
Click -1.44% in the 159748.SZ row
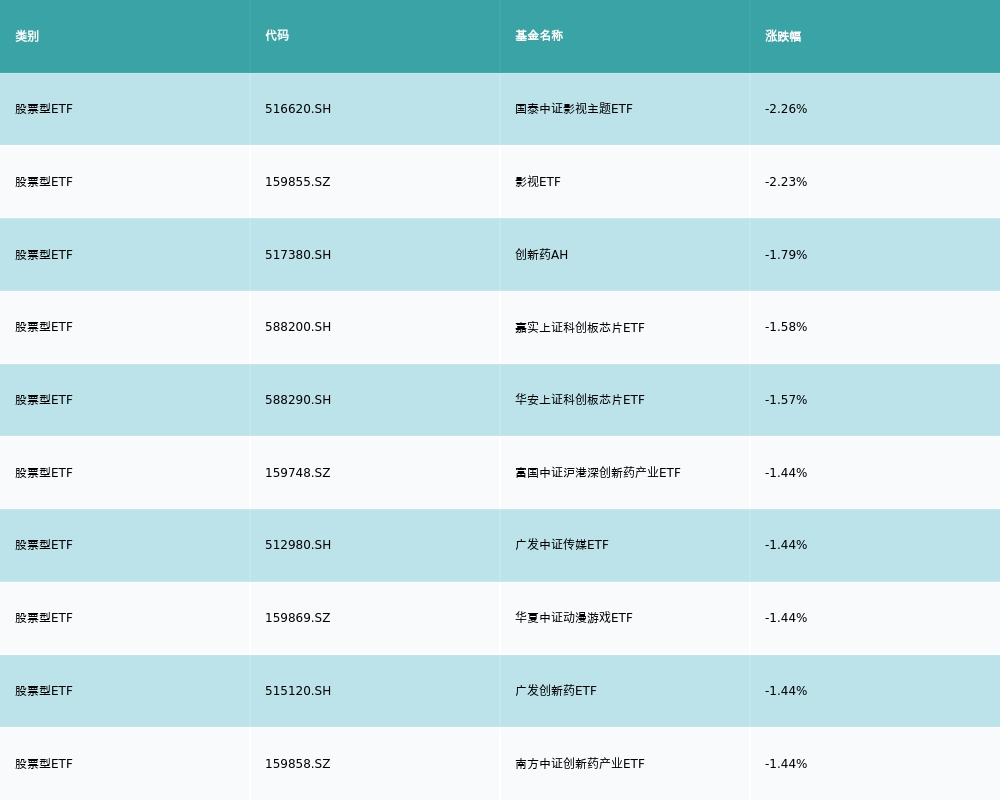pos(786,473)
